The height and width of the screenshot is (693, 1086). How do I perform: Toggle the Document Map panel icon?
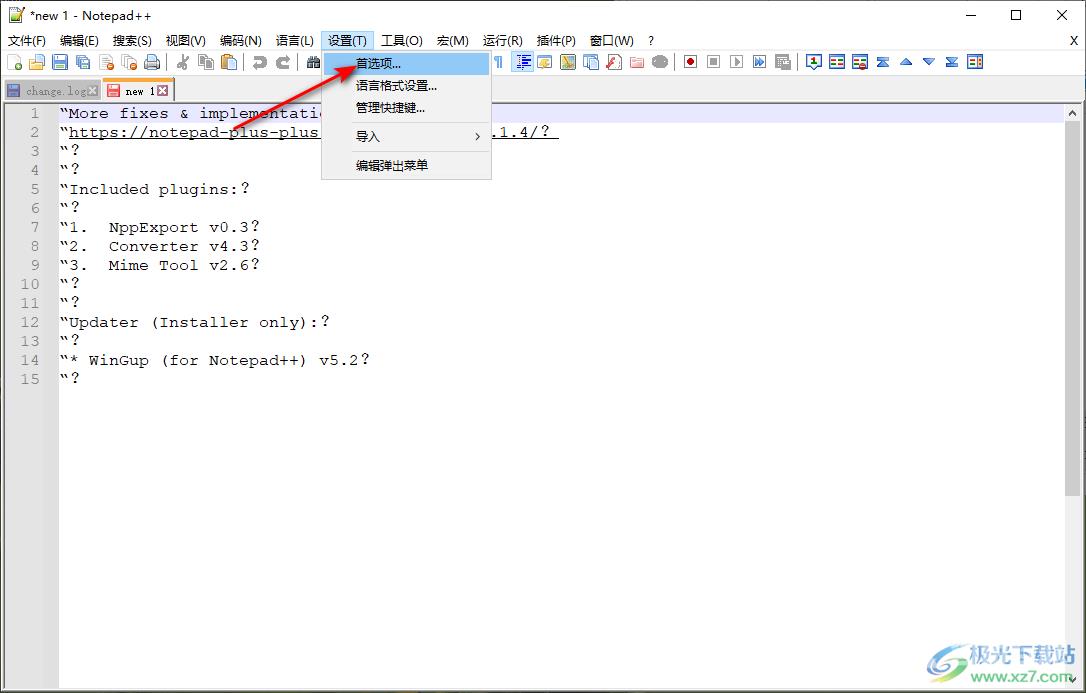coord(568,62)
